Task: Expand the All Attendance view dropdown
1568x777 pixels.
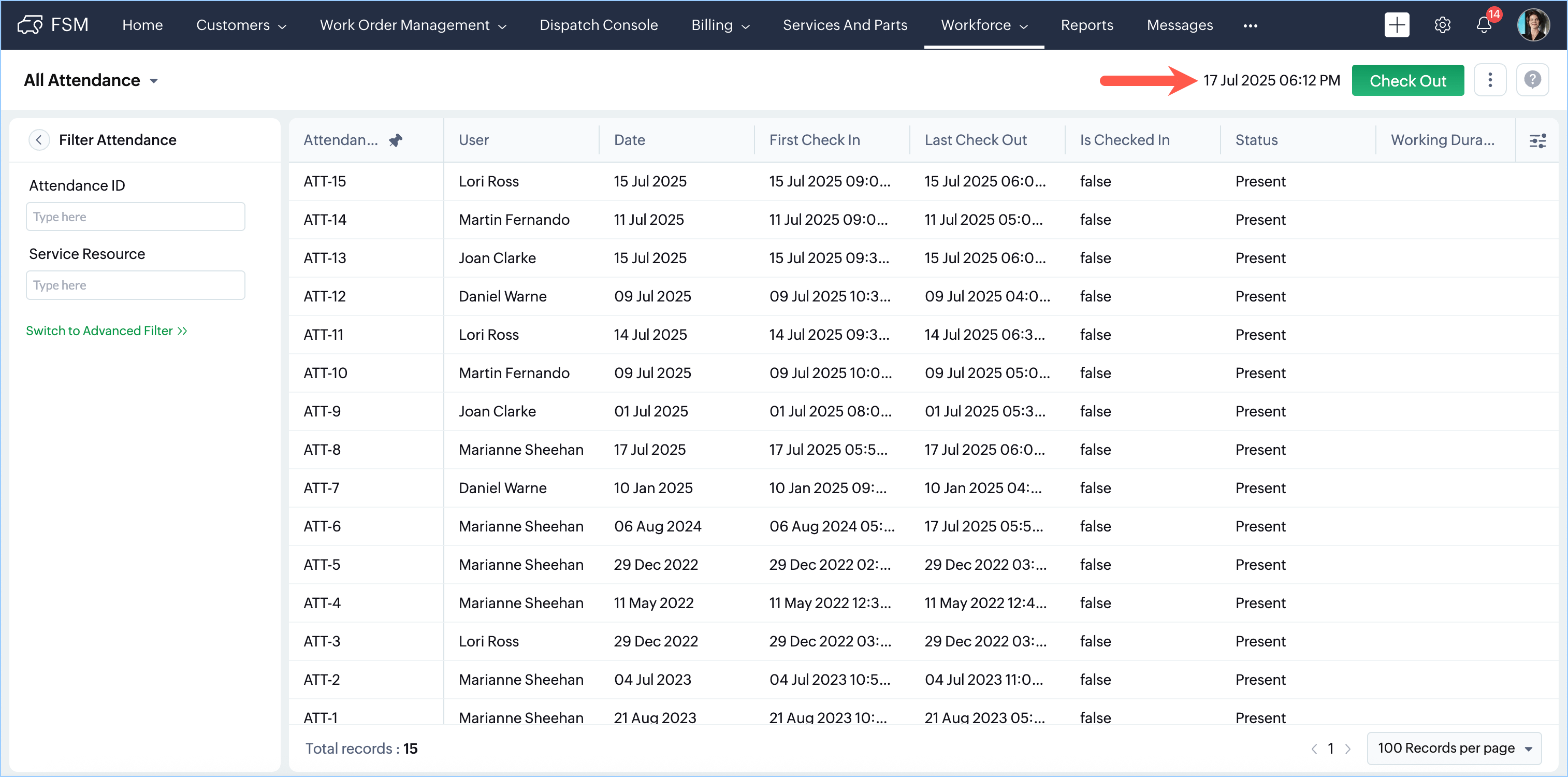Action: click(153, 81)
